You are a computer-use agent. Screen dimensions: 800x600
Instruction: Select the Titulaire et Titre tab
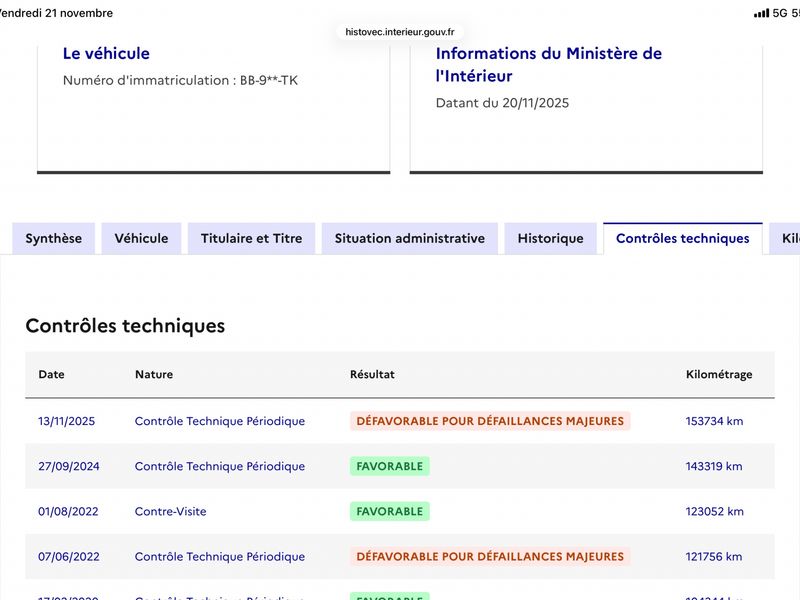[251, 238]
